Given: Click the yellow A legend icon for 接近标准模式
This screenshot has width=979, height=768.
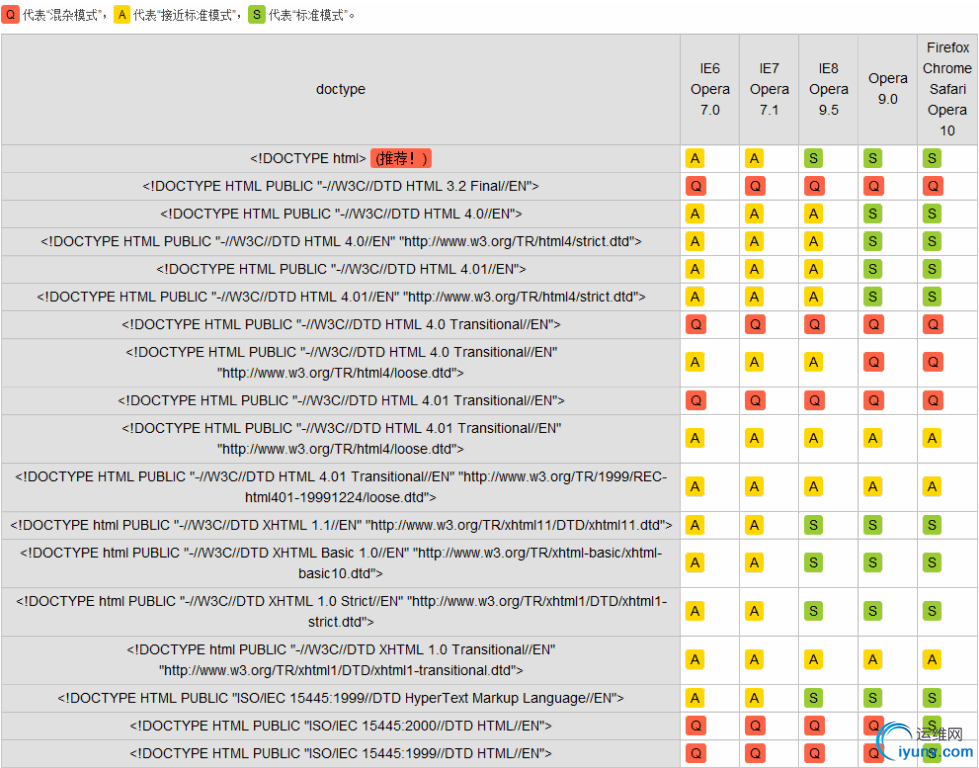Looking at the screenshot, I should (x=122, y=14).
